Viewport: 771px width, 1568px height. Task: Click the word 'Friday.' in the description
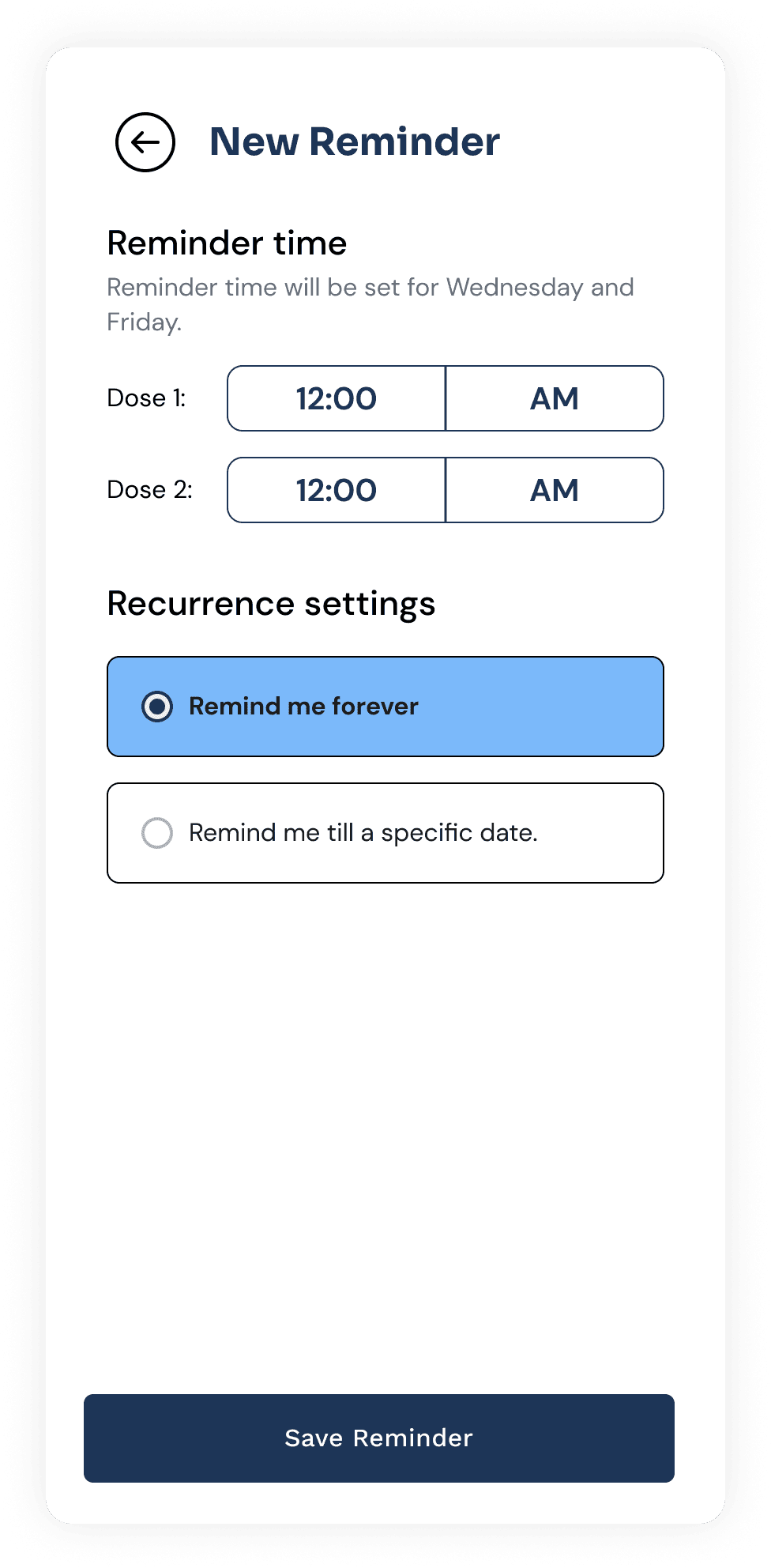pyautogui.click(x=145, y=322)
